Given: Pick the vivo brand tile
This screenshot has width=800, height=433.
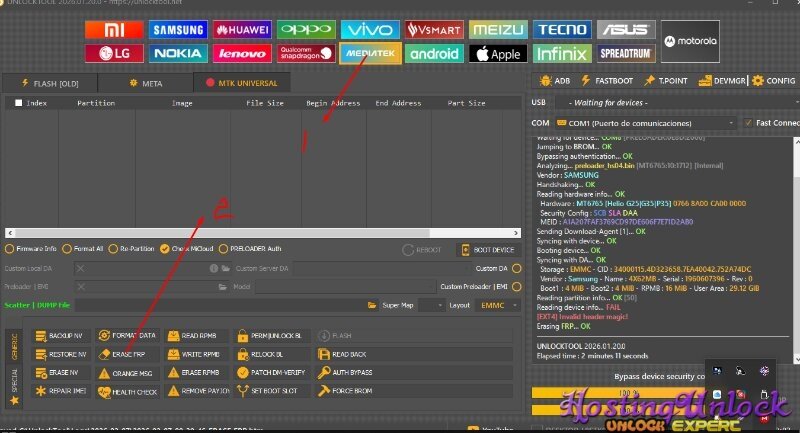Looking at the screenshot, I should [x=370, y=30].
